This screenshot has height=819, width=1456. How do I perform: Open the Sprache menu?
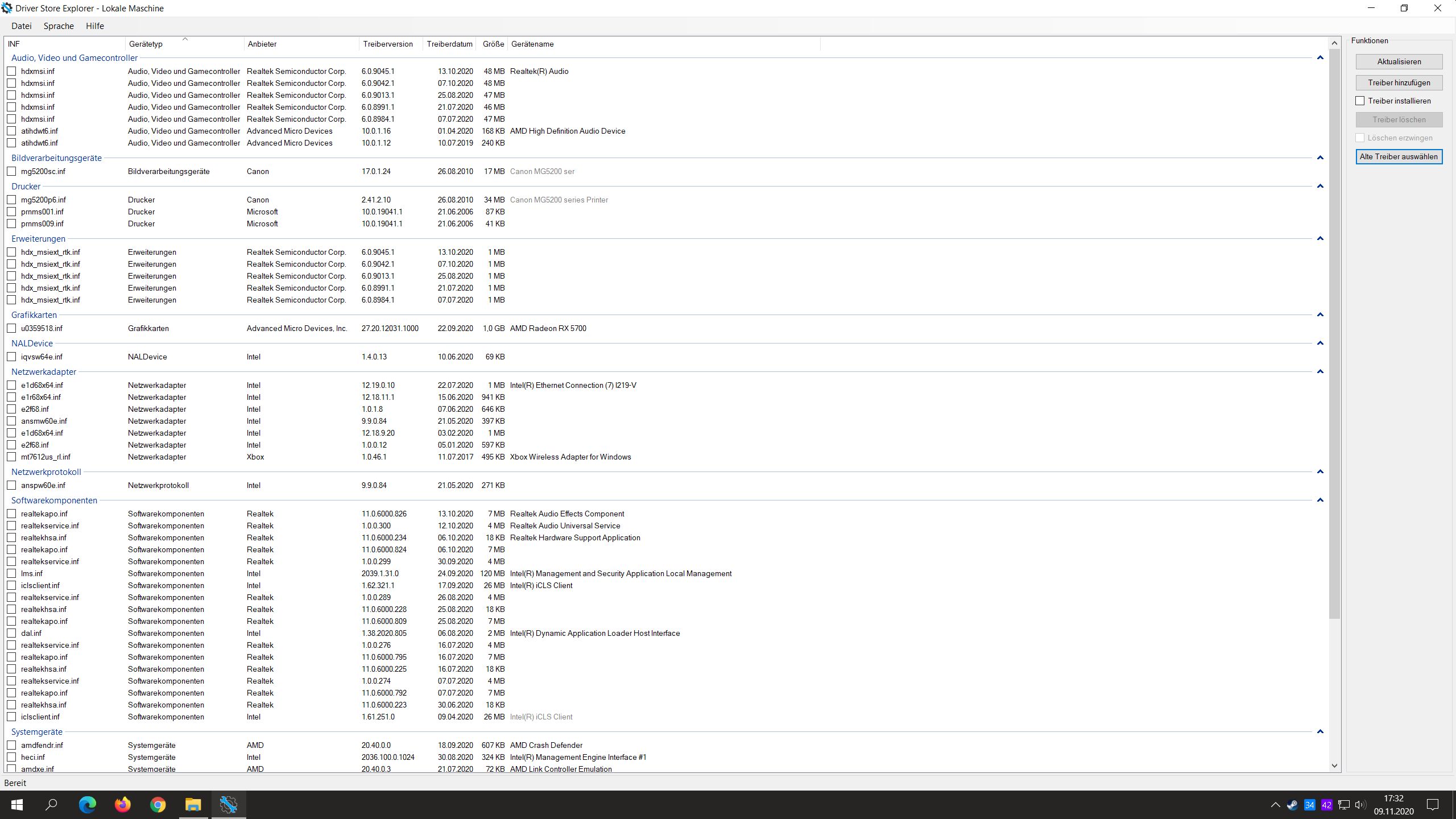point(59,26)
